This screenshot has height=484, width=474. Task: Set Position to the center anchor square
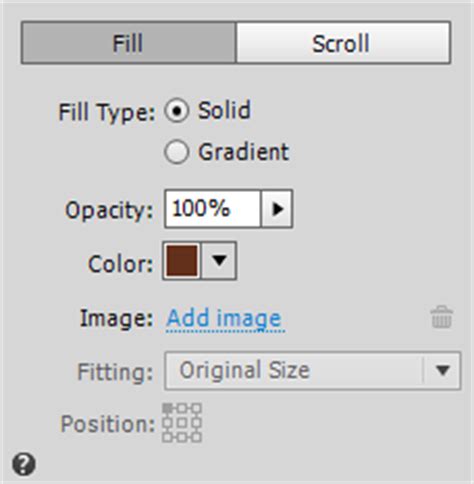coord(182,423)
